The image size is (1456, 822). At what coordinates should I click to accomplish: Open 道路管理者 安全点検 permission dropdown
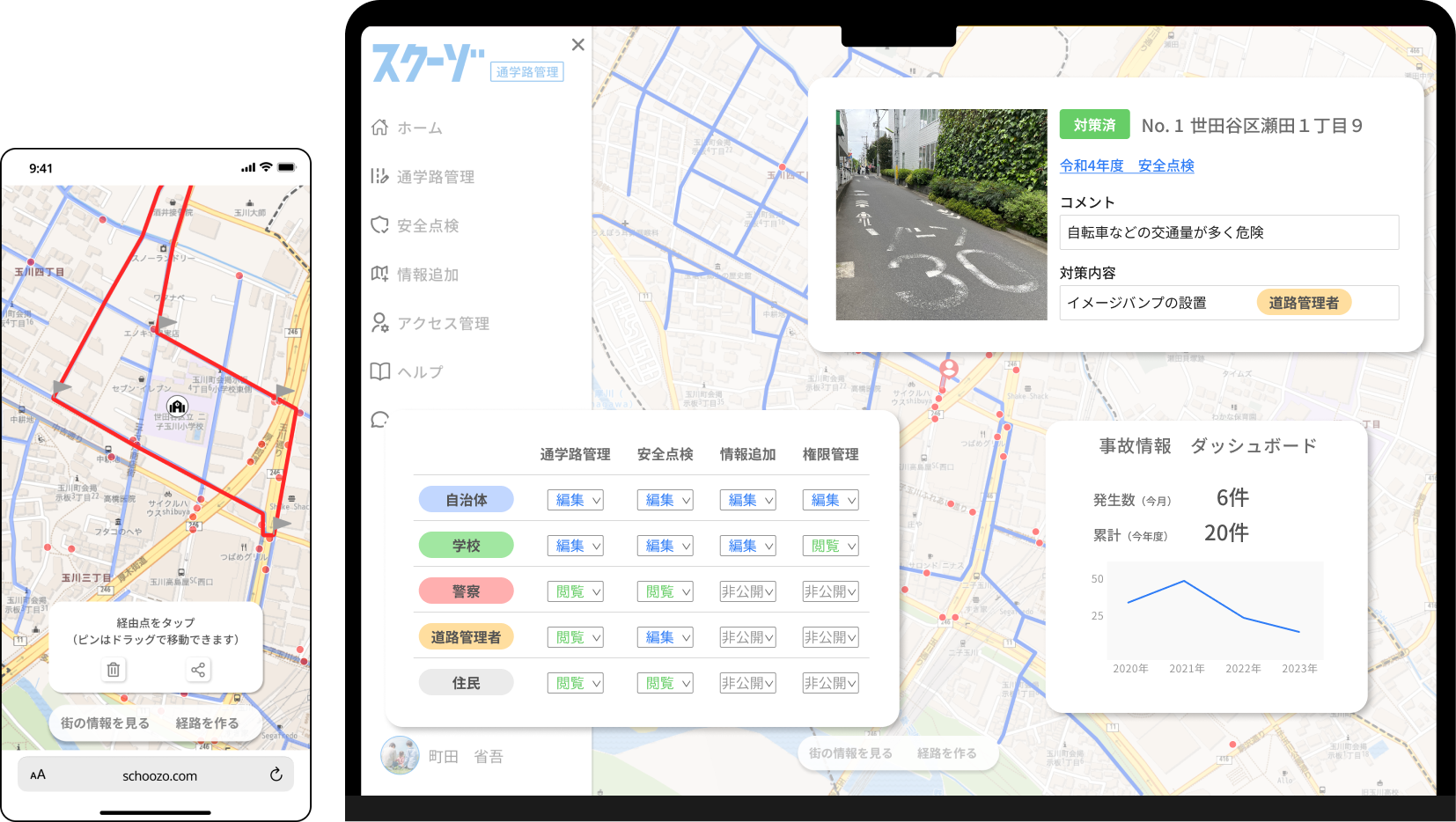pos(665,637)
